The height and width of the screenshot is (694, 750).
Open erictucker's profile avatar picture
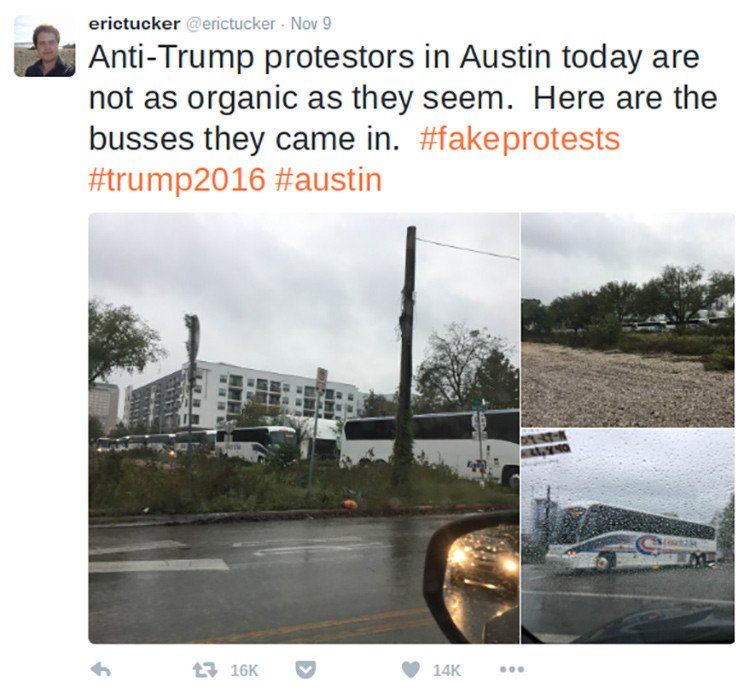coord(44,46)
